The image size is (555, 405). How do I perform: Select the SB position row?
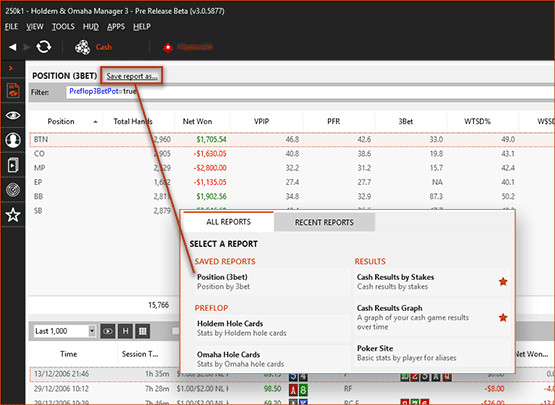point(104,211)
